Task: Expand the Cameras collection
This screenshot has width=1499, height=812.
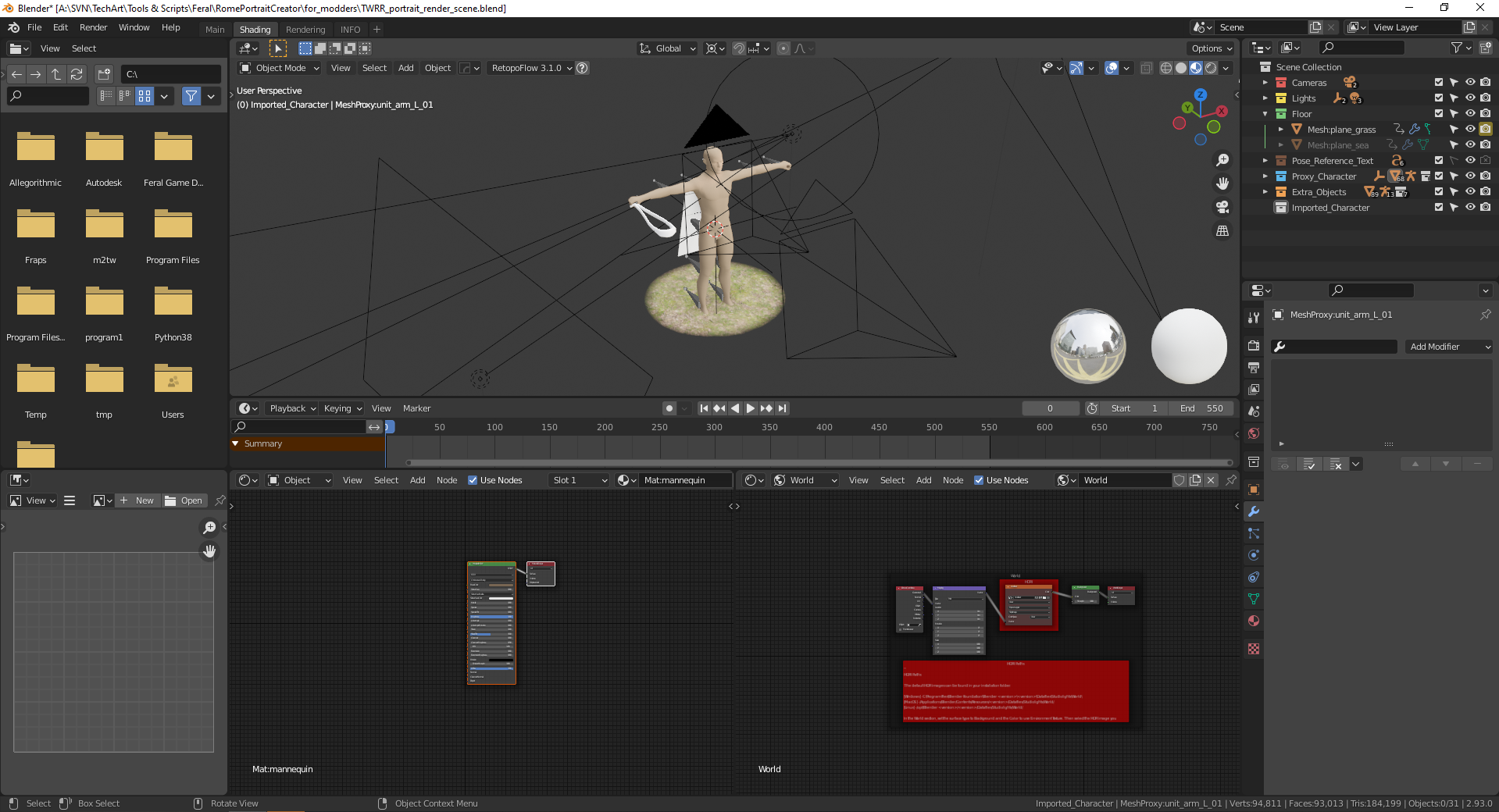Action: point(1265,83)
